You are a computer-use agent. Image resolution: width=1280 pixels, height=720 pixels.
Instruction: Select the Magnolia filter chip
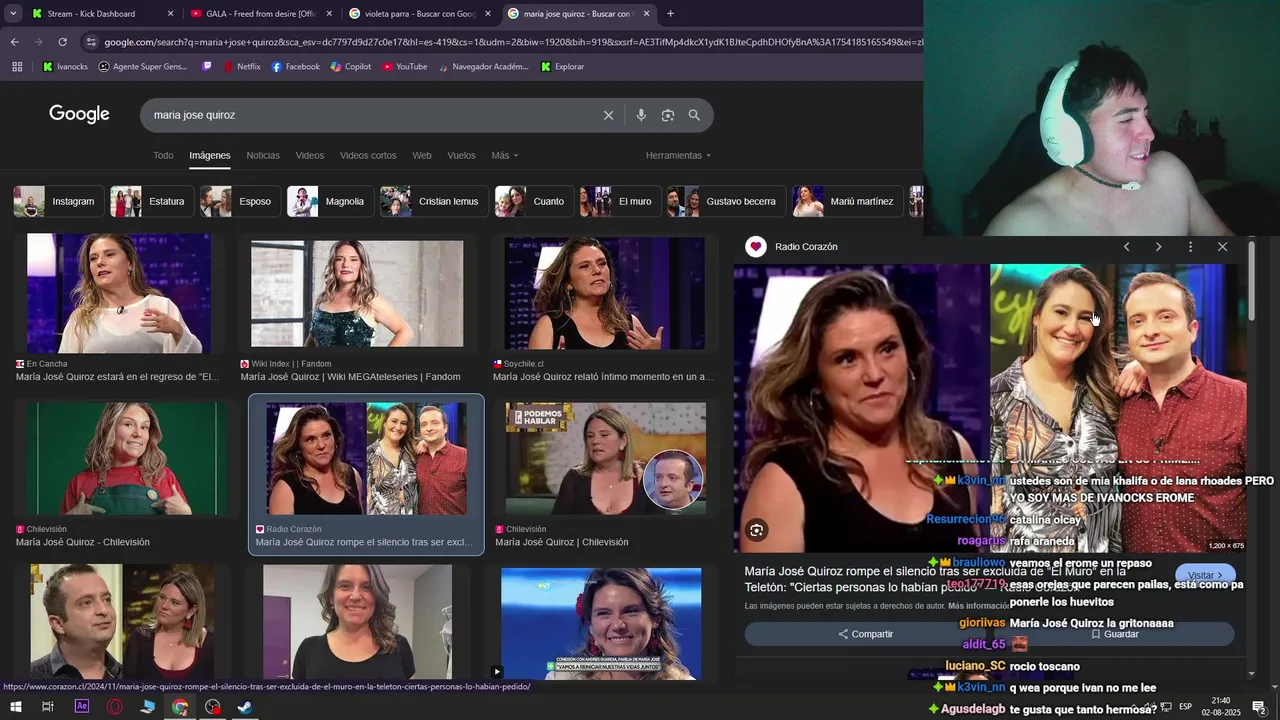[x=330, y=201]
